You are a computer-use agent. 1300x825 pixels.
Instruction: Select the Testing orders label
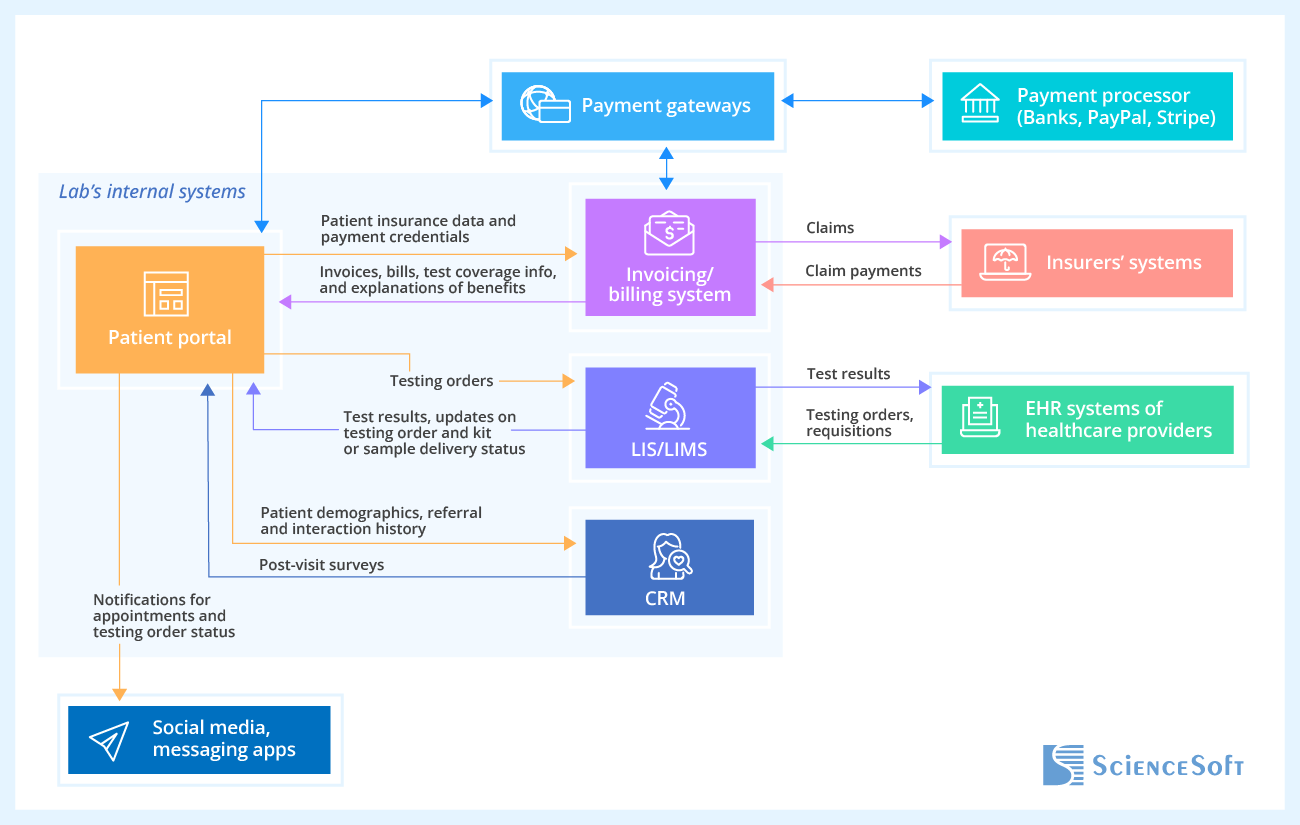pyautogui.click(x=442, y=381)
